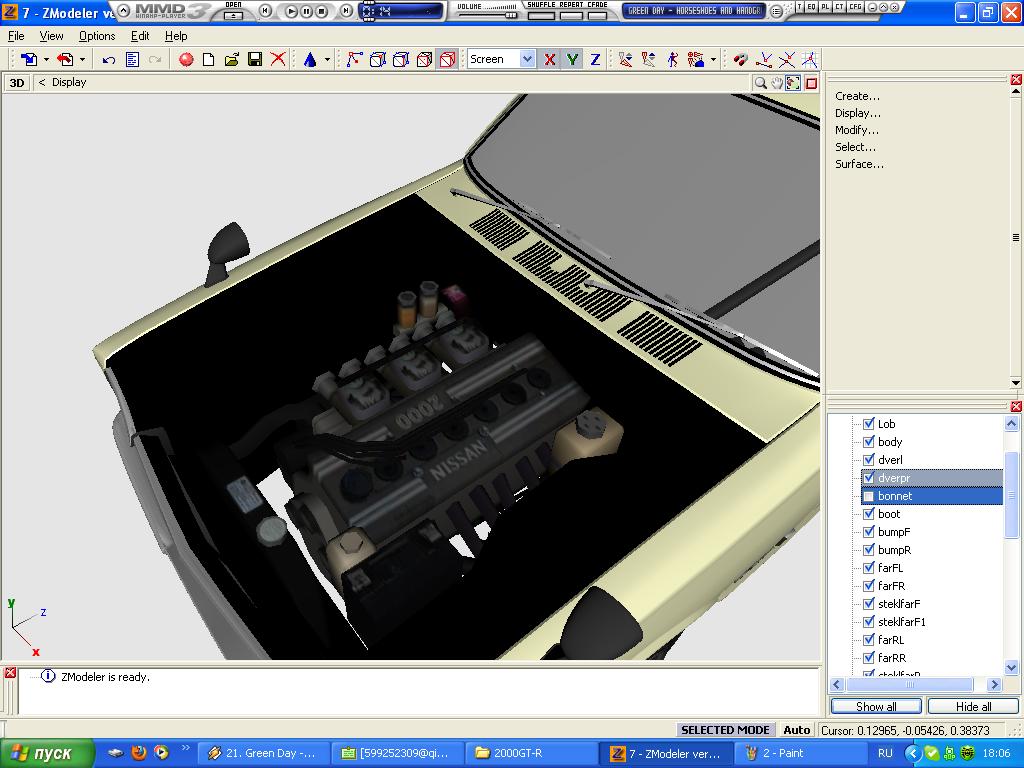Click the red sphere icon in toolbar
Viewport: 1024px width, 768px height.
(186, 60)
